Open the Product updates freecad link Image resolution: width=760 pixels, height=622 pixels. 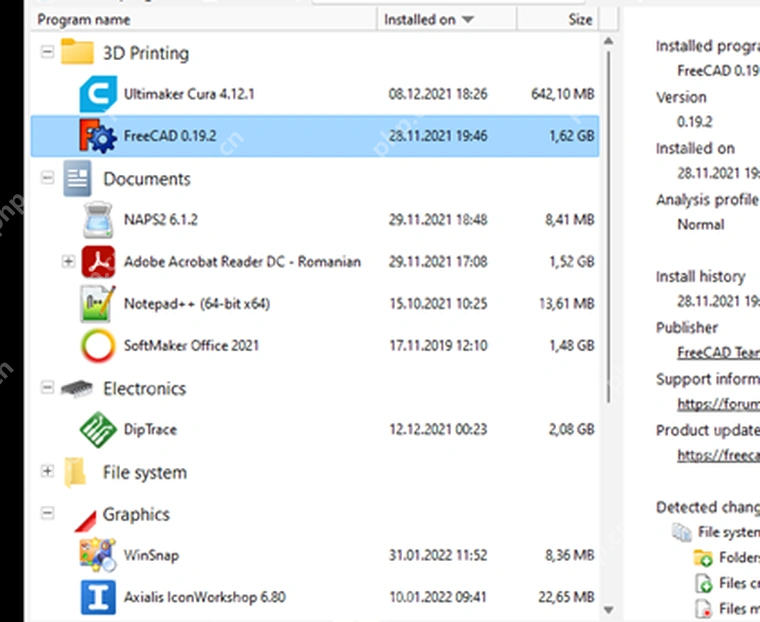click(718, 455)
